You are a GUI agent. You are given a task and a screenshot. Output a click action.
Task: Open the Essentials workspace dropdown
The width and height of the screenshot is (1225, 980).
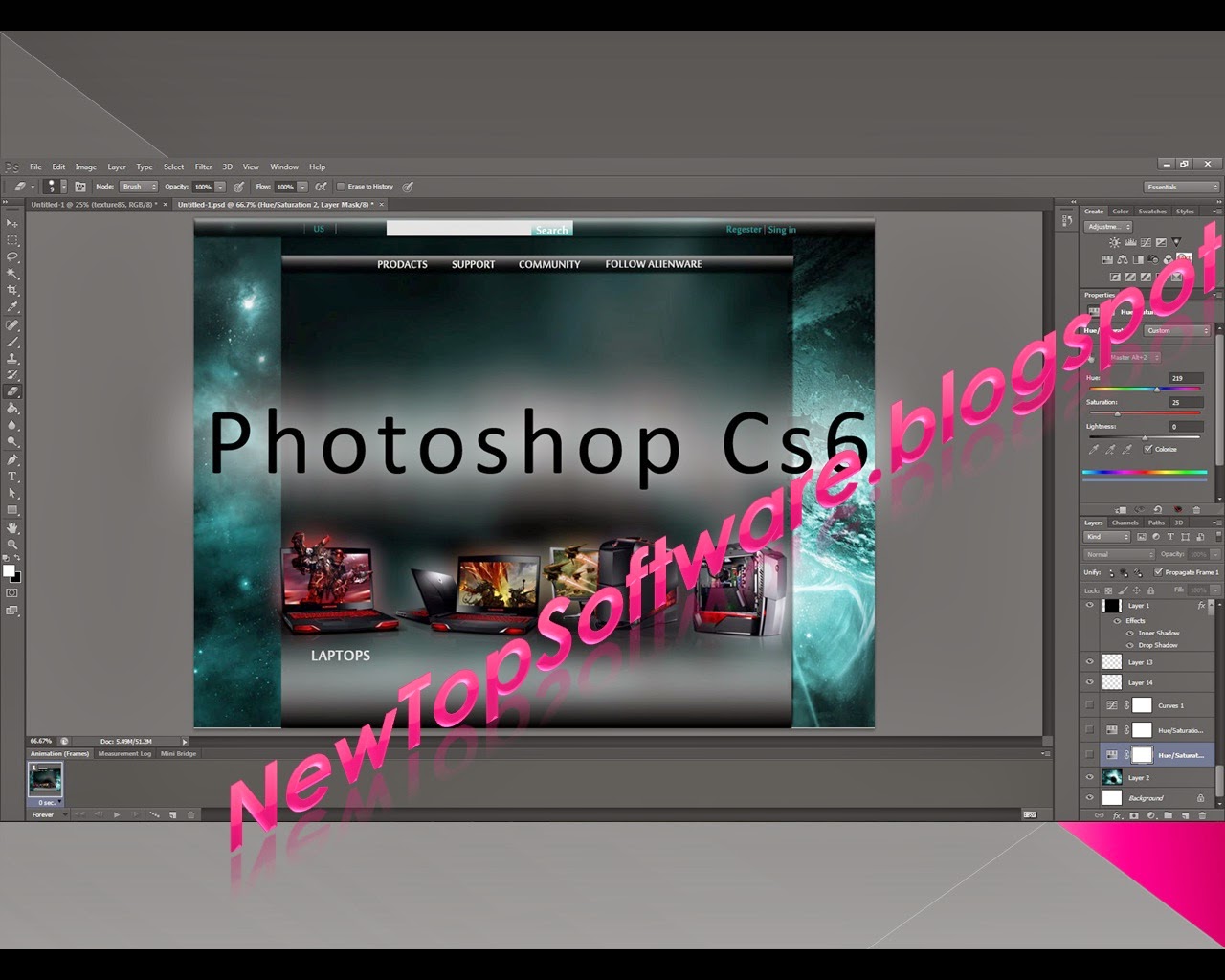[1182, 187]
